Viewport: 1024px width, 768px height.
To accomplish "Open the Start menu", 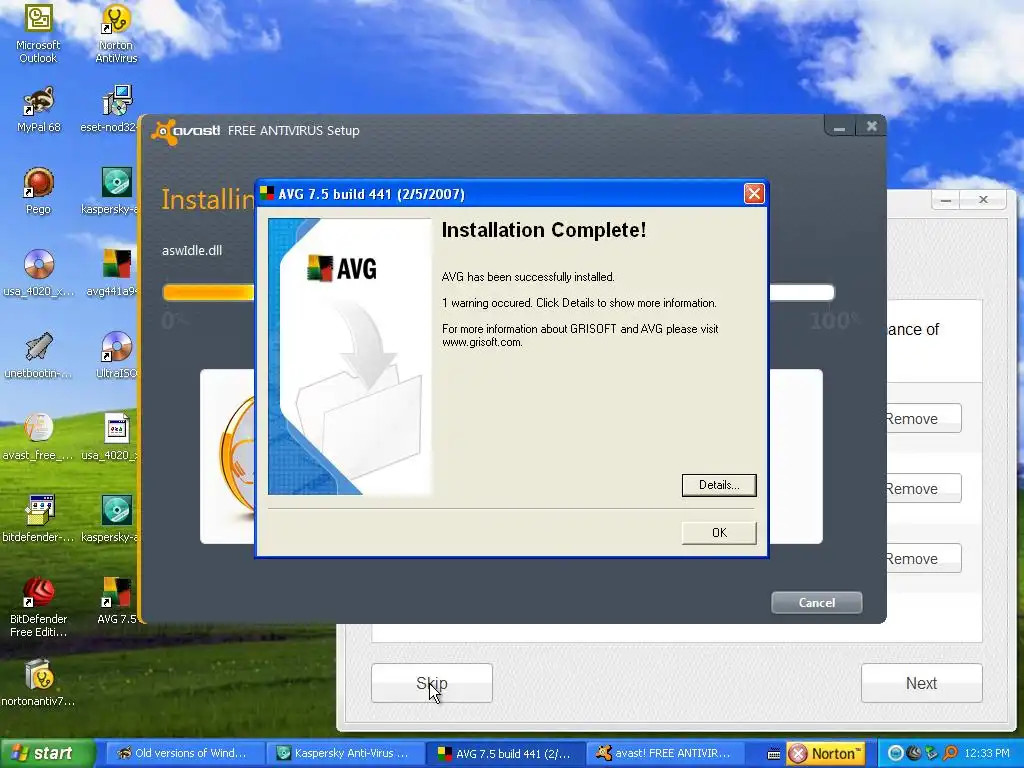I will pos(47,754).
